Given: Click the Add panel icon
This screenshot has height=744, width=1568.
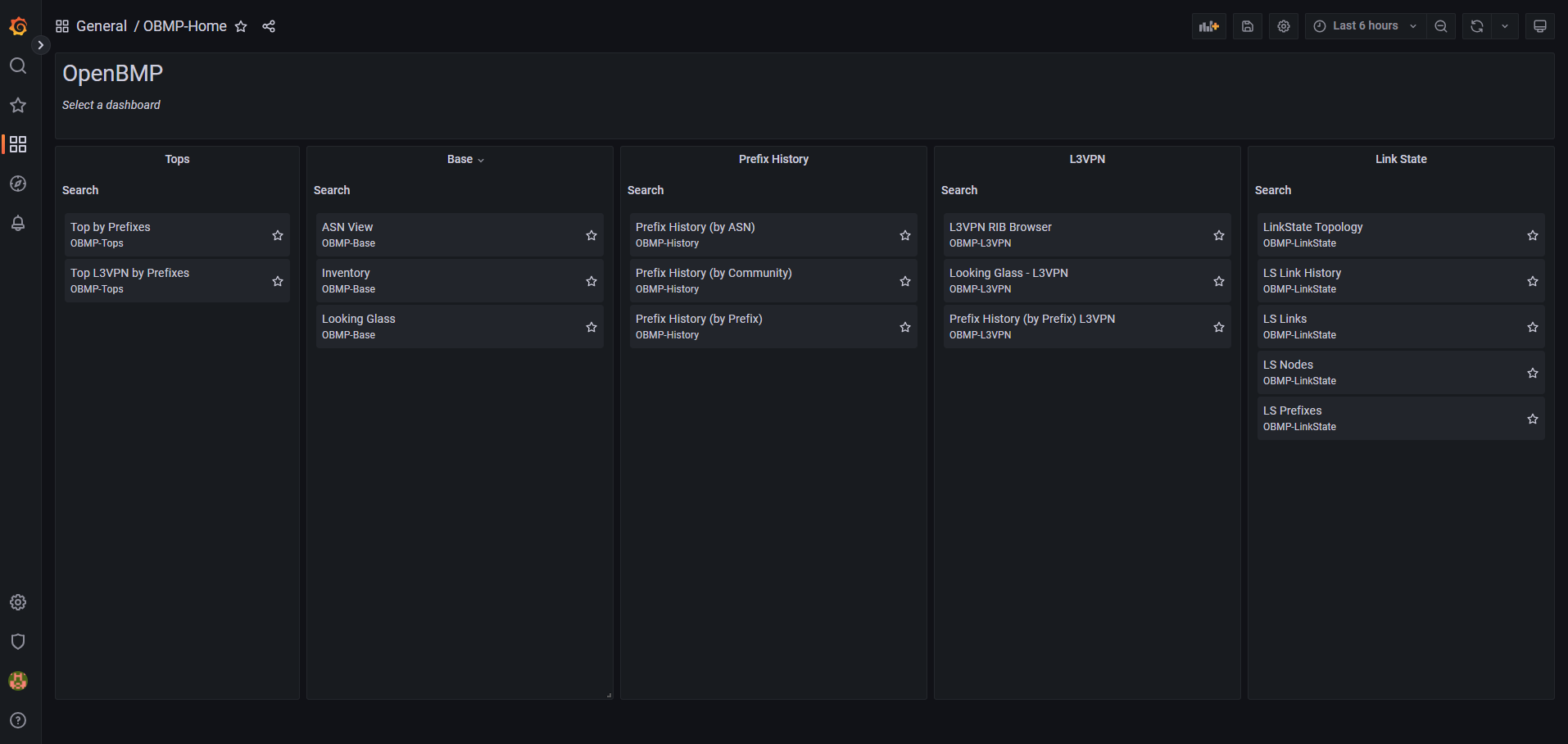Looking at the screenshot, I should 1208,26.
